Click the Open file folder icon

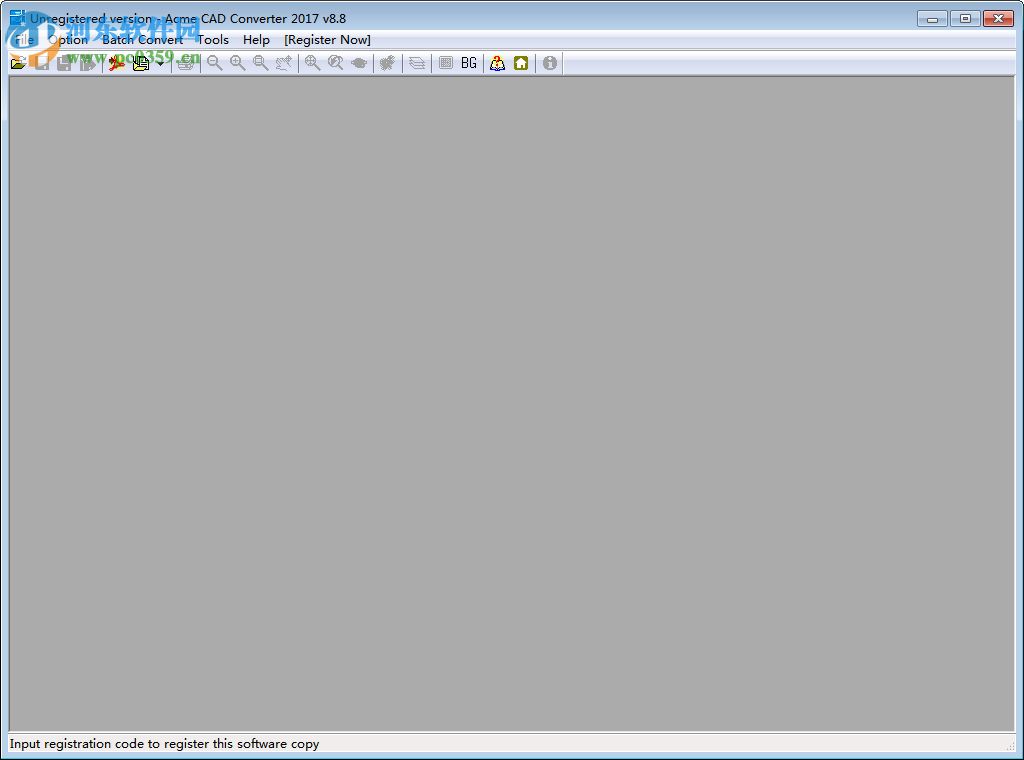(18, 63)
